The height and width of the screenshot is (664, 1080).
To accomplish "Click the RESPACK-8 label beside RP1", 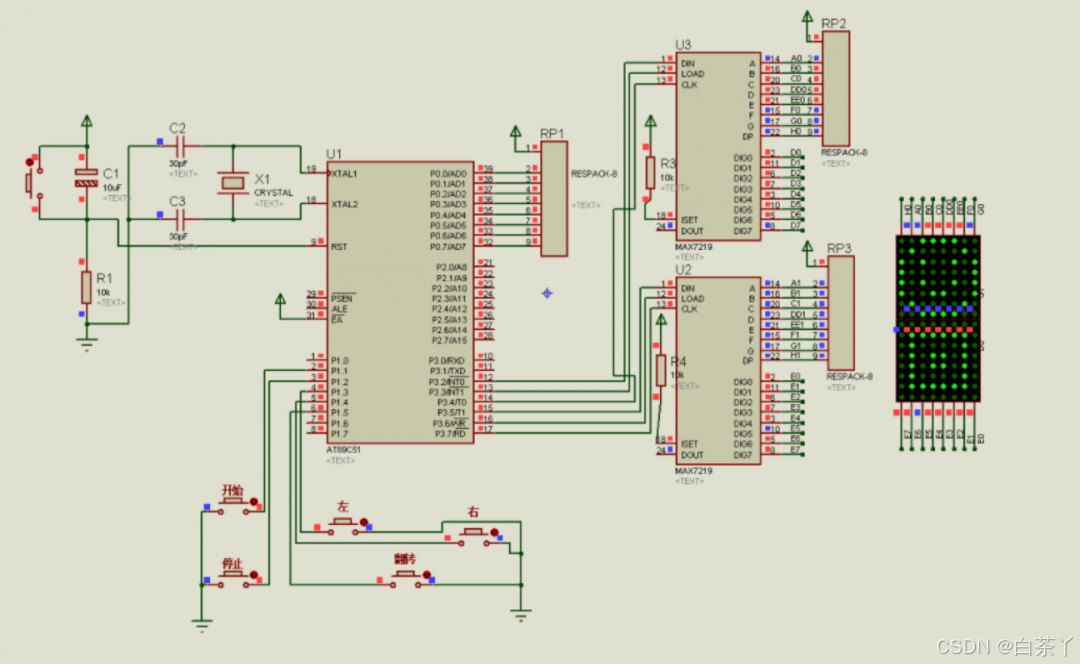I will point(594,174).
